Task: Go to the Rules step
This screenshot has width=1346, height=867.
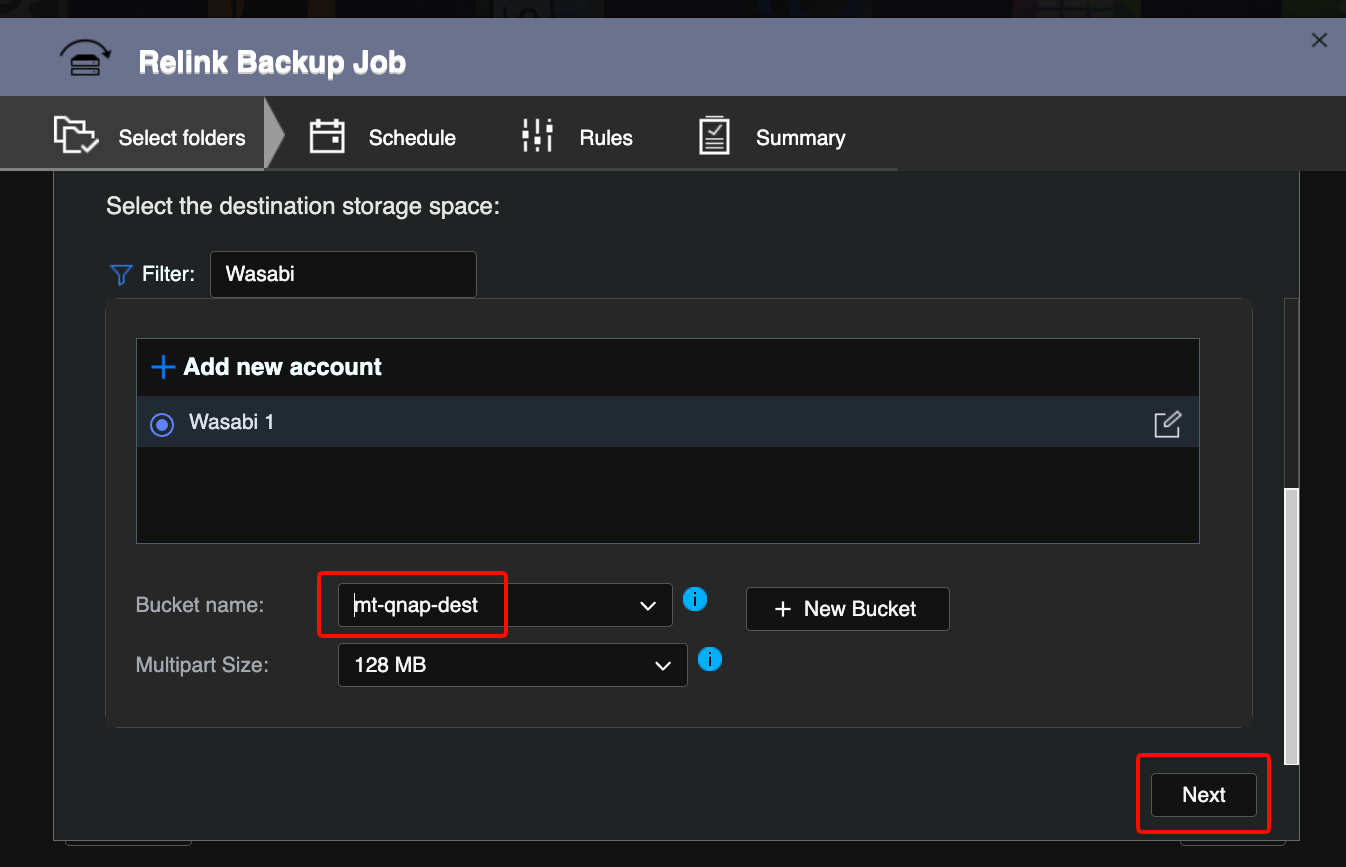Action: 578,137
